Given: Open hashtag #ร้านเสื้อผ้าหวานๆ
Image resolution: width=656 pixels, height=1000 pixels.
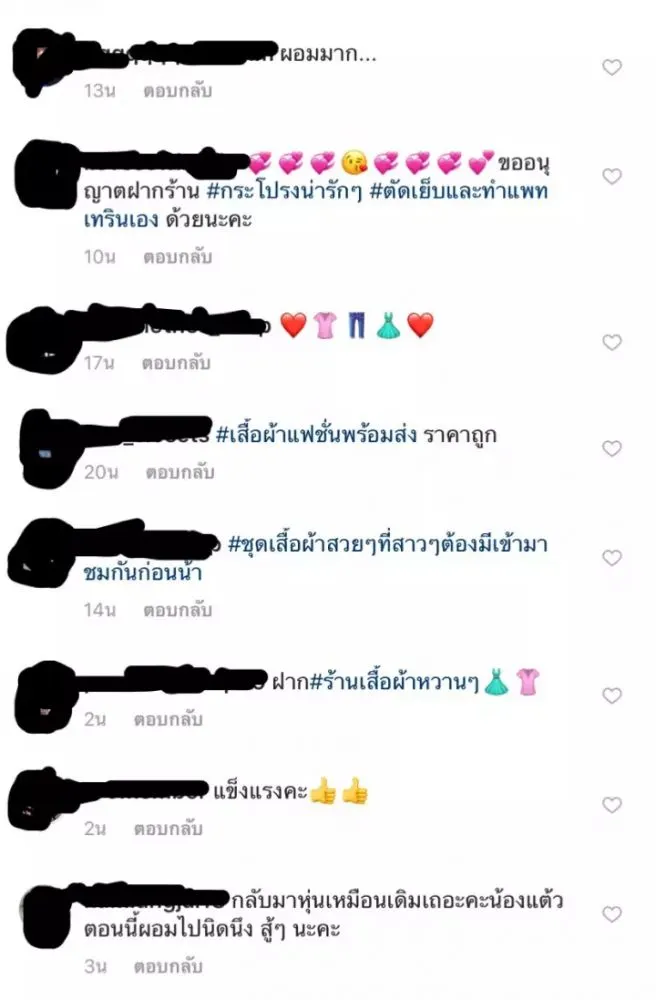Looking at the screenshot, I should (394, 682).
